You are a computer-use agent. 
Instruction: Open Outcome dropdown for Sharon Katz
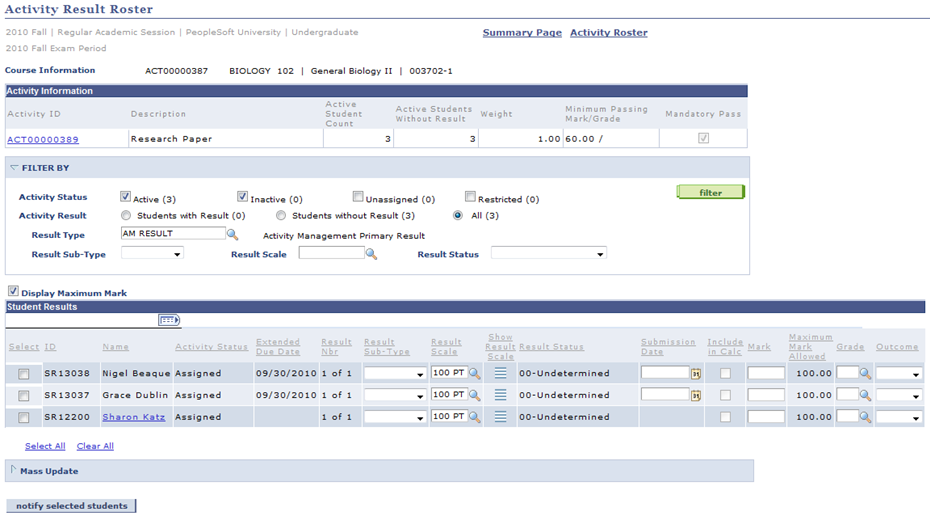tap(899, 418)
